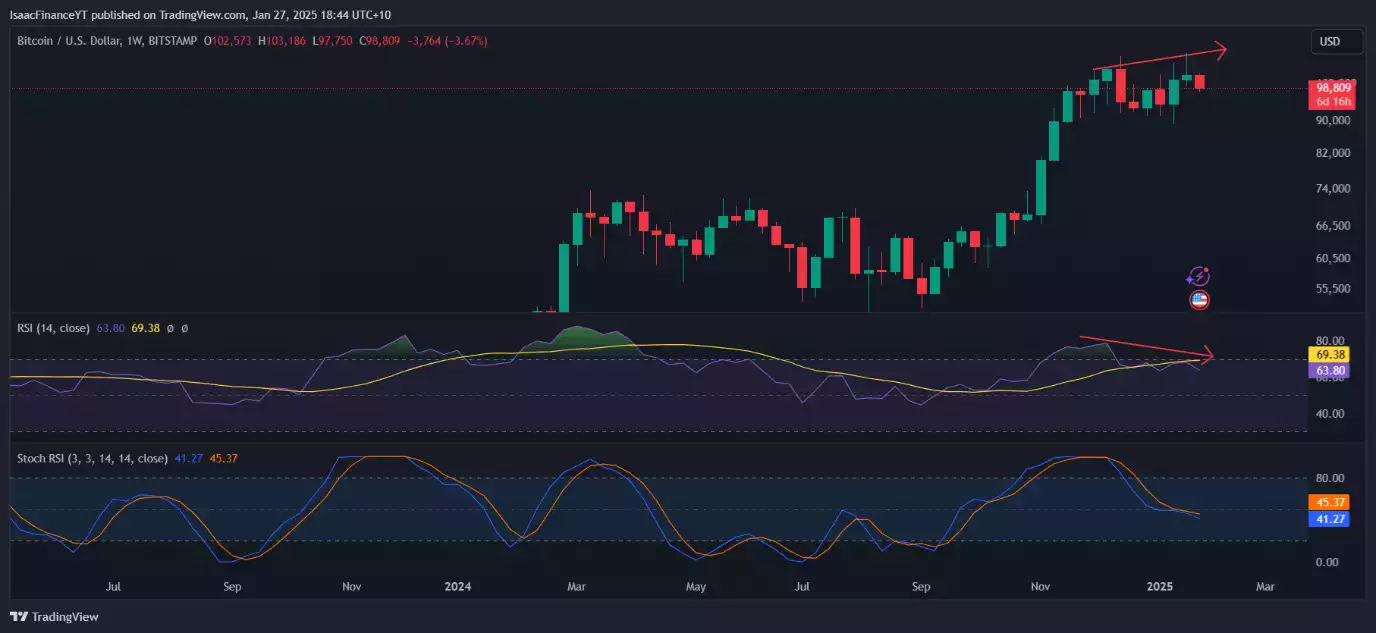Viewport: 1376px width, 633px height.
Task: Click the blue 41.27 Stoch RSI label
Action: [1329, 518]
